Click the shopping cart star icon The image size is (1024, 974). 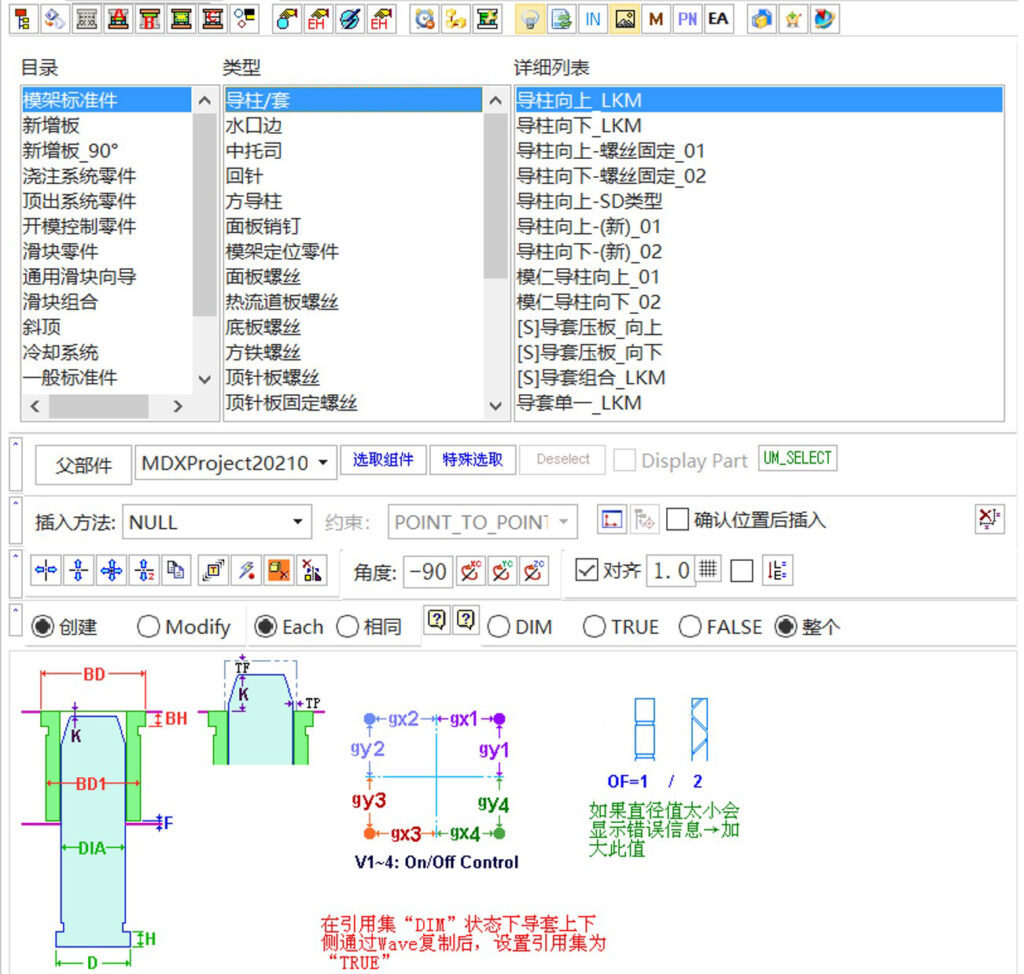coord(793,19)
